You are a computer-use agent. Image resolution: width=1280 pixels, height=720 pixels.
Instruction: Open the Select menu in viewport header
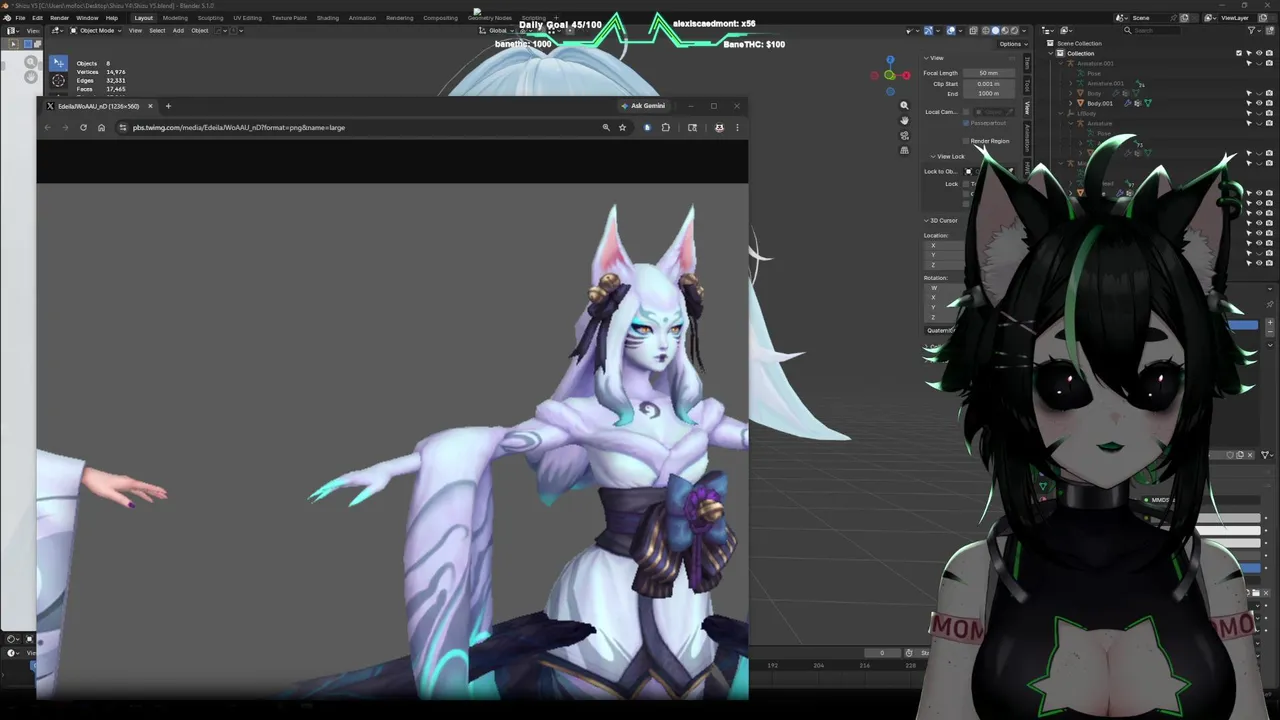click(x=157, y=30)
